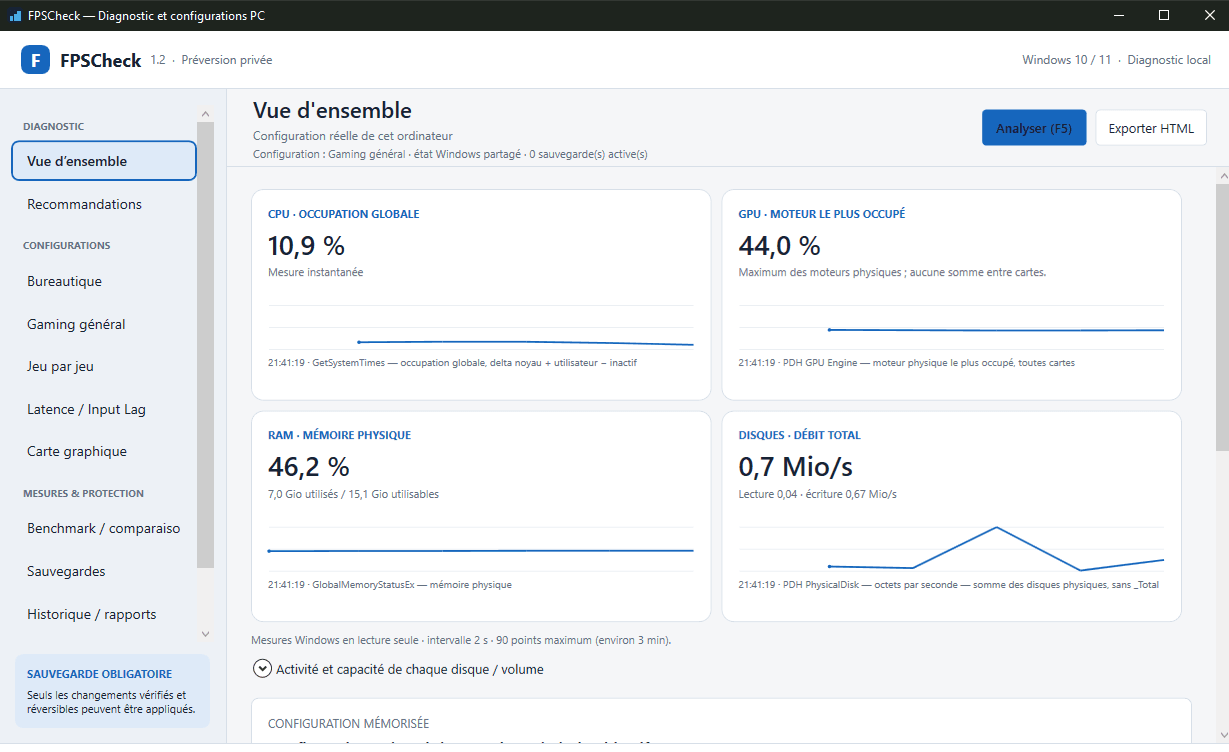Viewport: 1229px width, 752px height.
Task: Click the CPU · OCCUPATION GLOBALE heading
Action: [x=344, y=214]
